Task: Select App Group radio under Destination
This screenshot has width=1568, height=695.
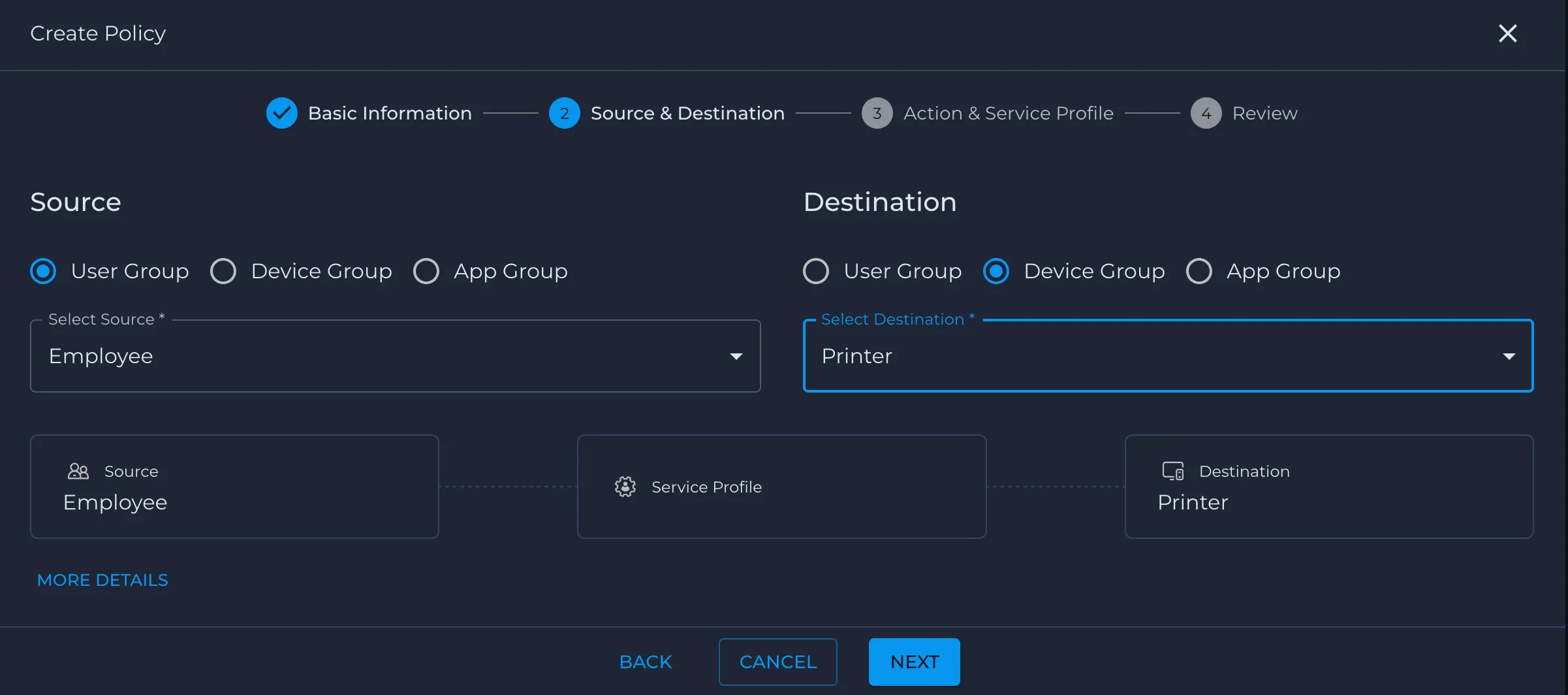Action: coord(1199,271)
